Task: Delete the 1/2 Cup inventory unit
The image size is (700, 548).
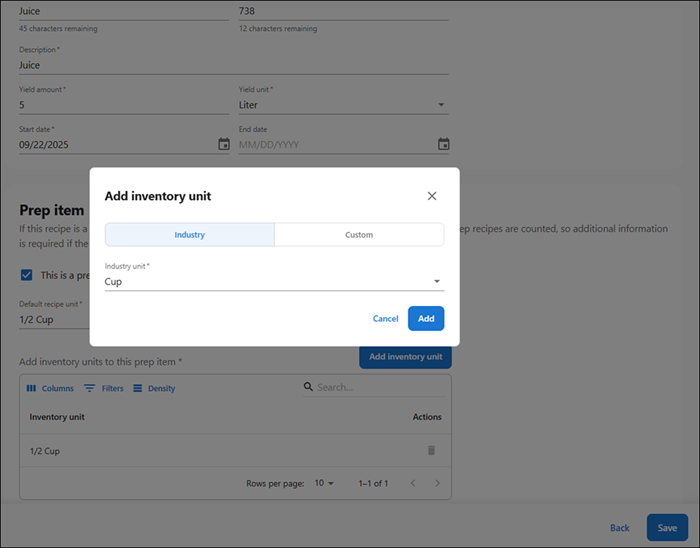Action: coord(431,451)
